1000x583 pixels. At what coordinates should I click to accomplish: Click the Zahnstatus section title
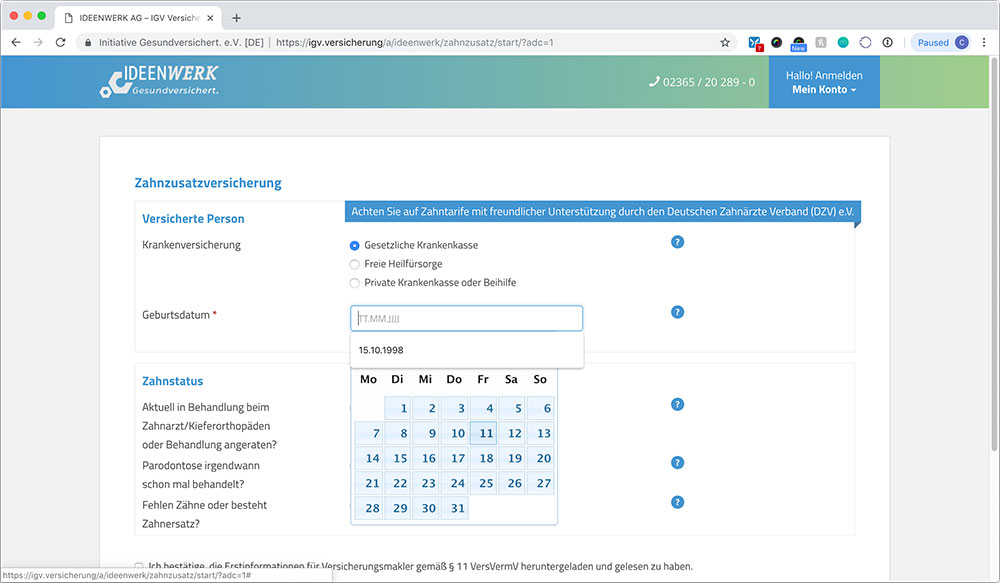(x=172, y=381)
